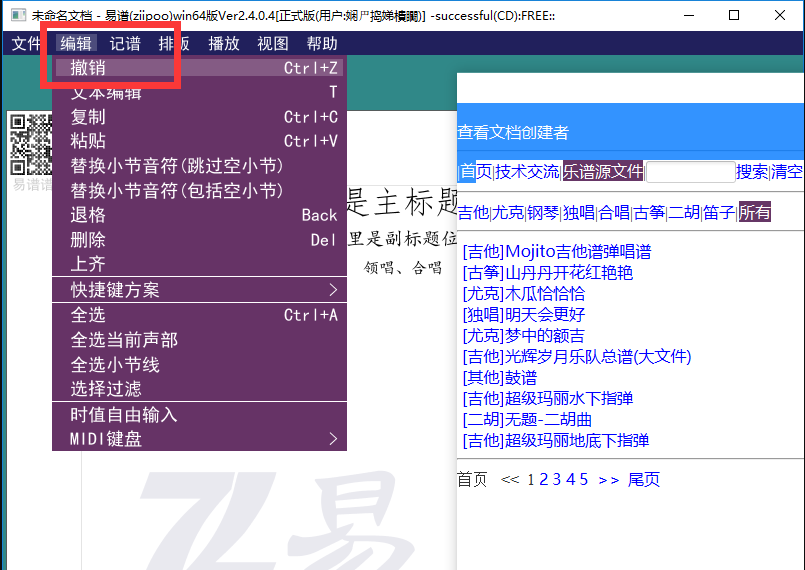Filter scores by 独唱
Viewport: 805px width, 570px height.
pyautogui.click(x=579, y=212)
